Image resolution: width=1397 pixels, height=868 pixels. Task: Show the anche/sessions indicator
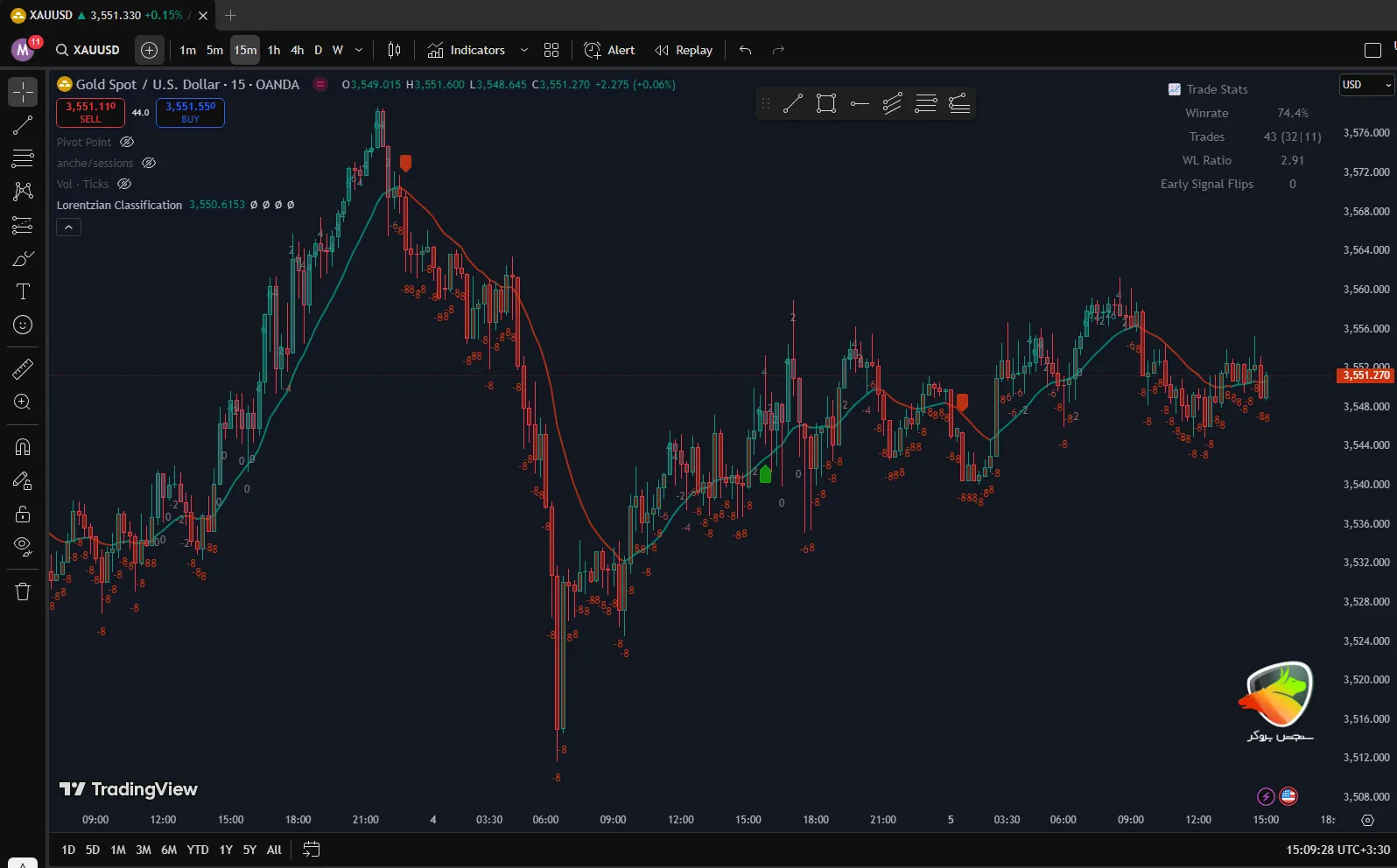click(x=149, y=163)
